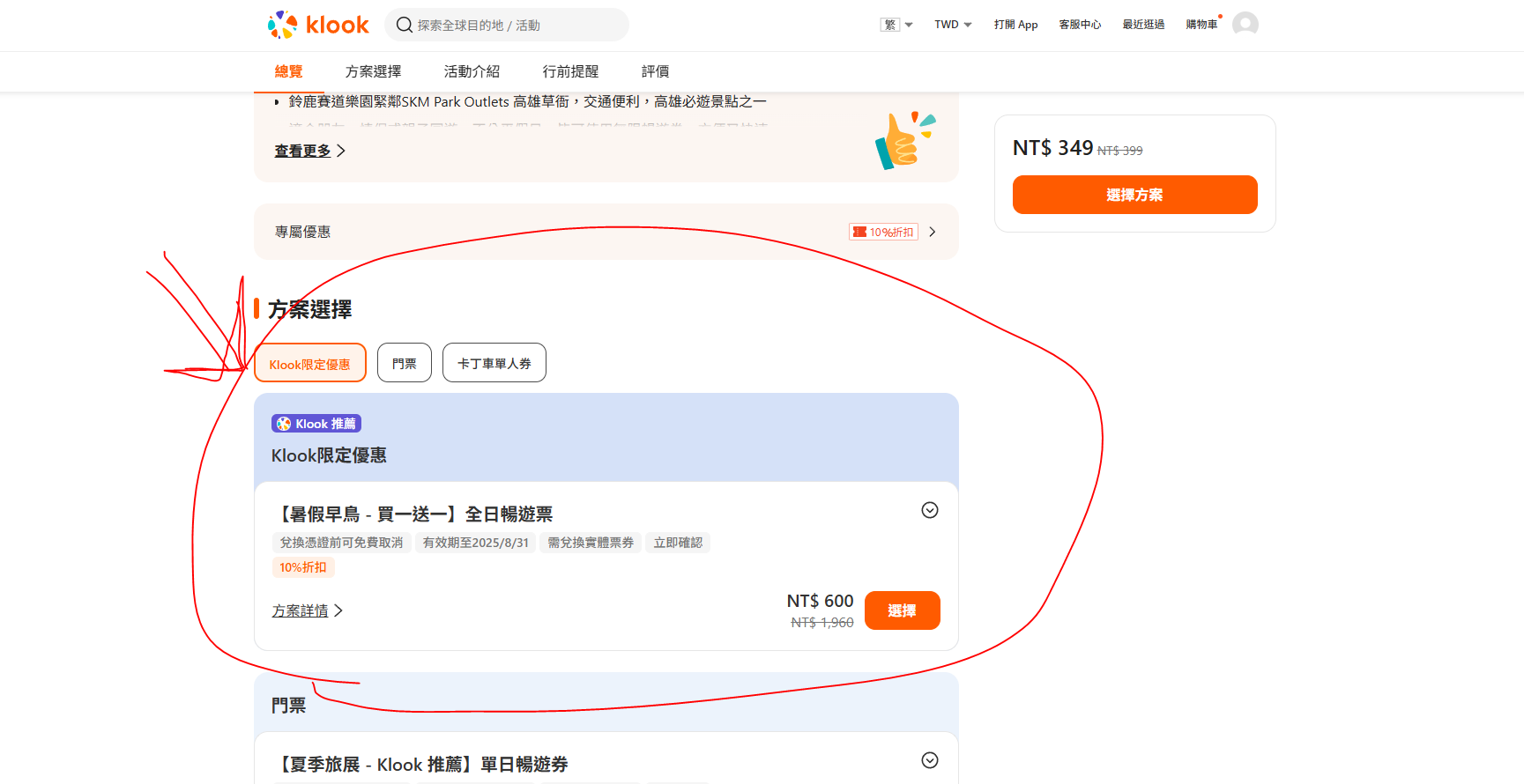Click the 兌換憑證前可免費取消 tag
Screen dimensions: 1524x784
[x=341, y=543]
